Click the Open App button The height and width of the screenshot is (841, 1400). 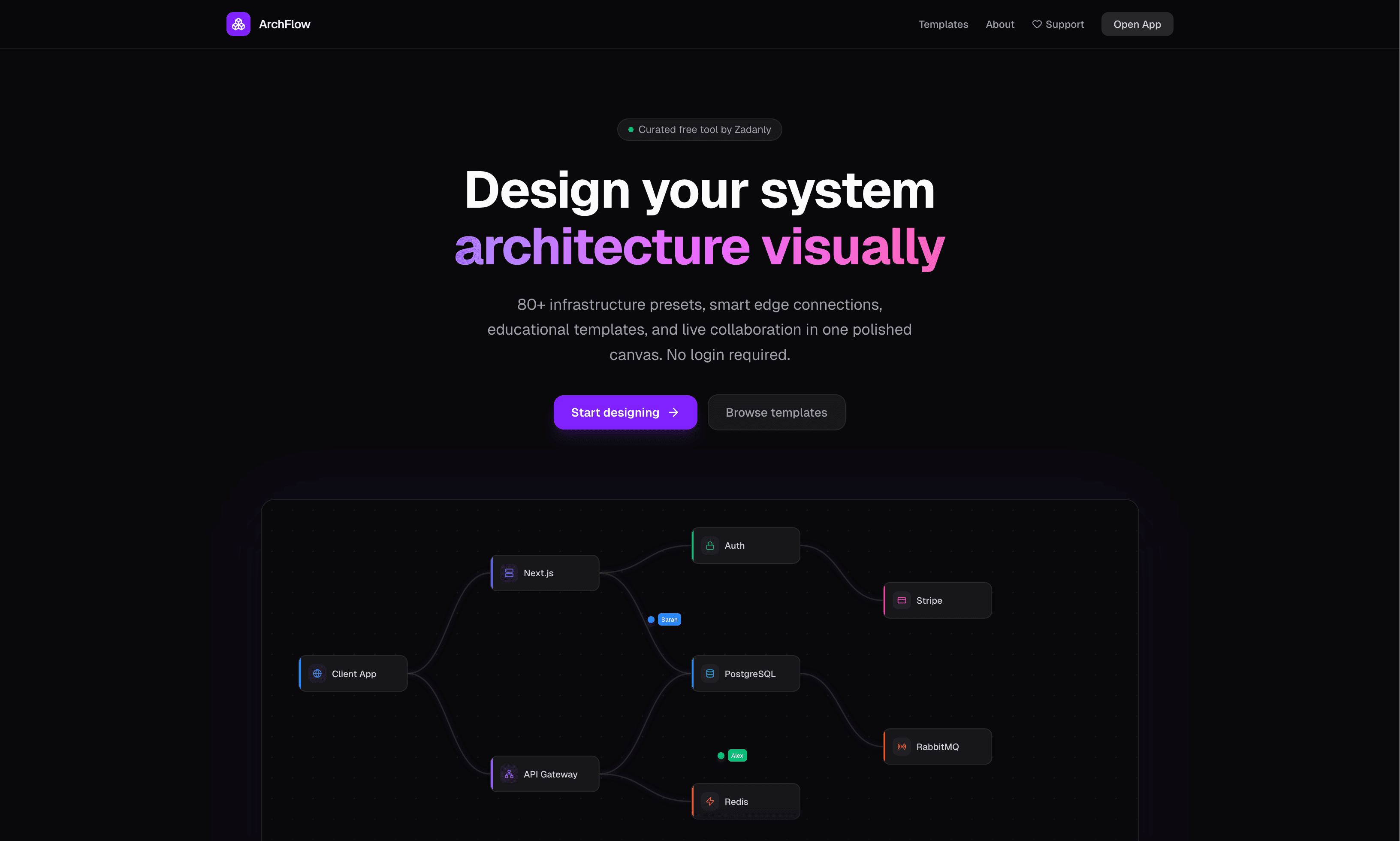pyautogui.click(x=1137, y=24)
